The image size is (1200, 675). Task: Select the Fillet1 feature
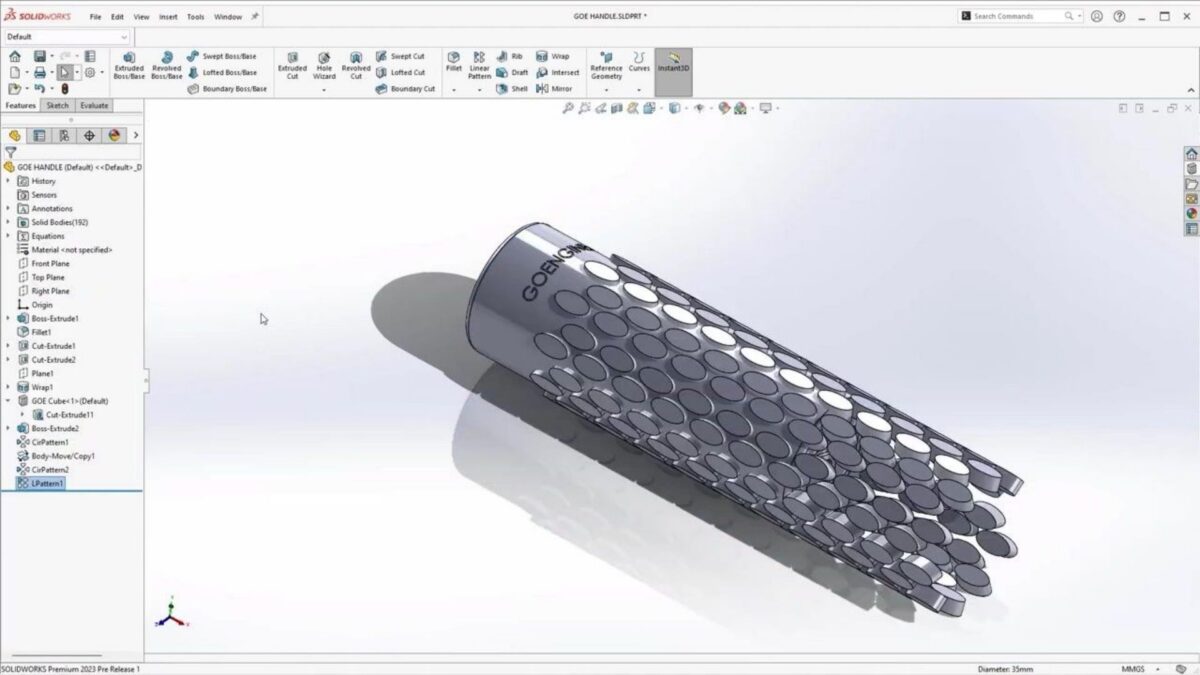(34, 332)
